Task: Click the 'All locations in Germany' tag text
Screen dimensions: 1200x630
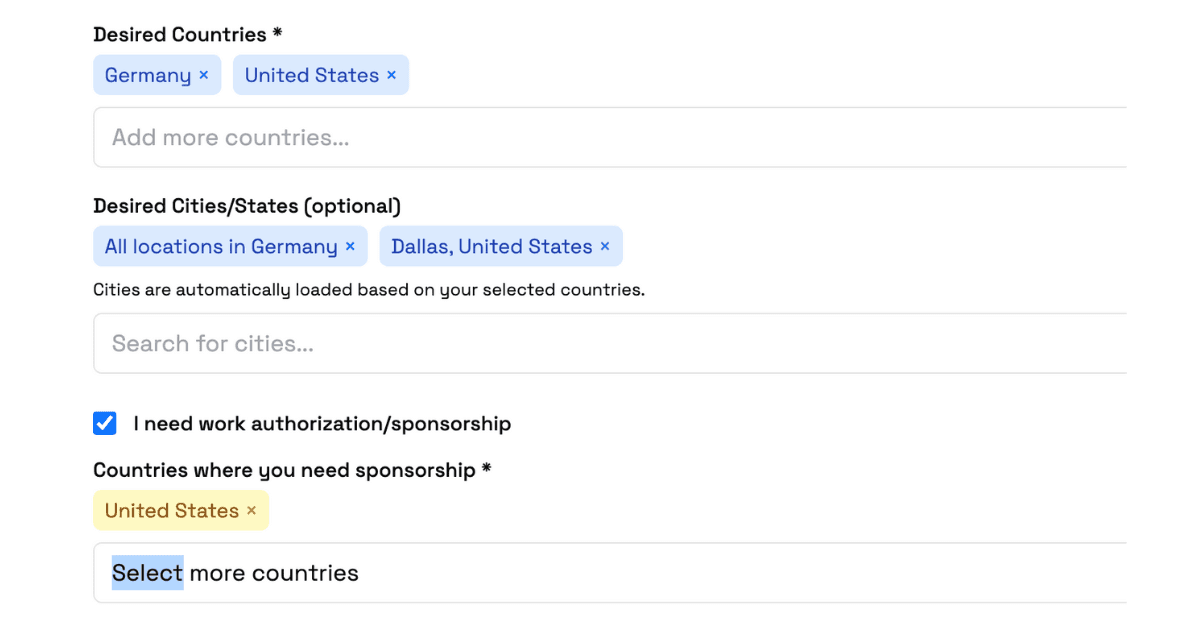Action: click(x=221, y=247)
